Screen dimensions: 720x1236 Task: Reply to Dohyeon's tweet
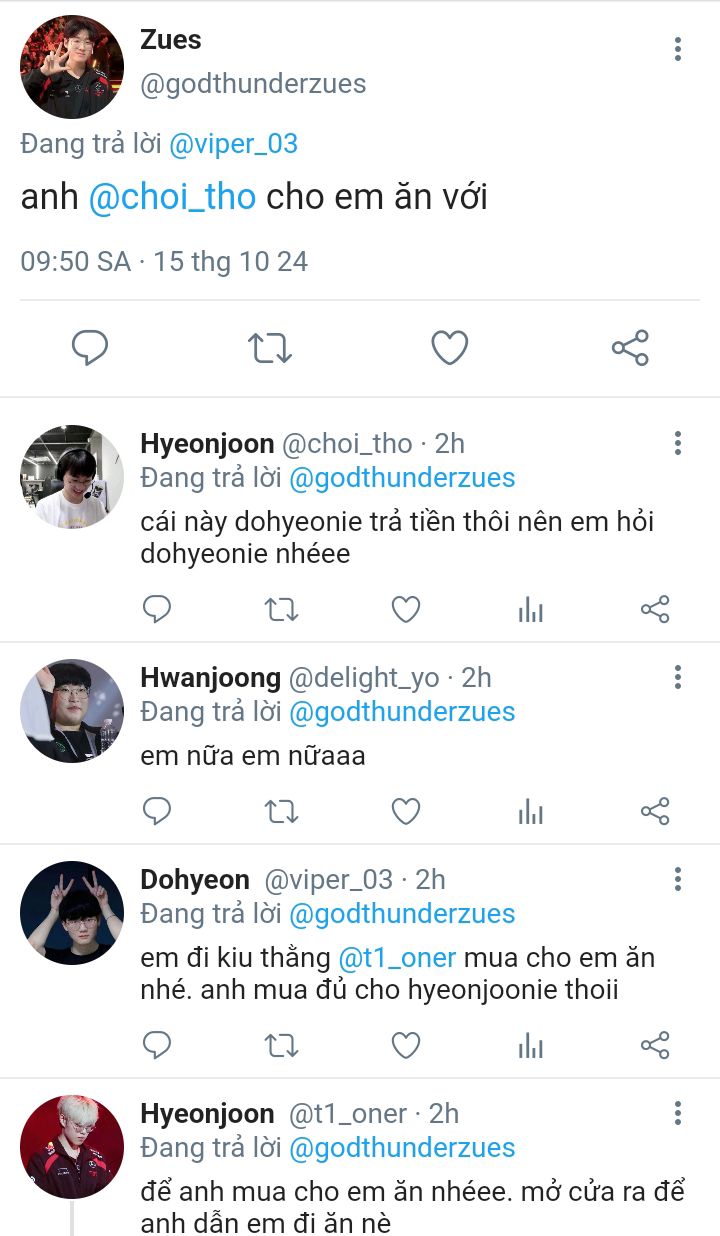157,1046
